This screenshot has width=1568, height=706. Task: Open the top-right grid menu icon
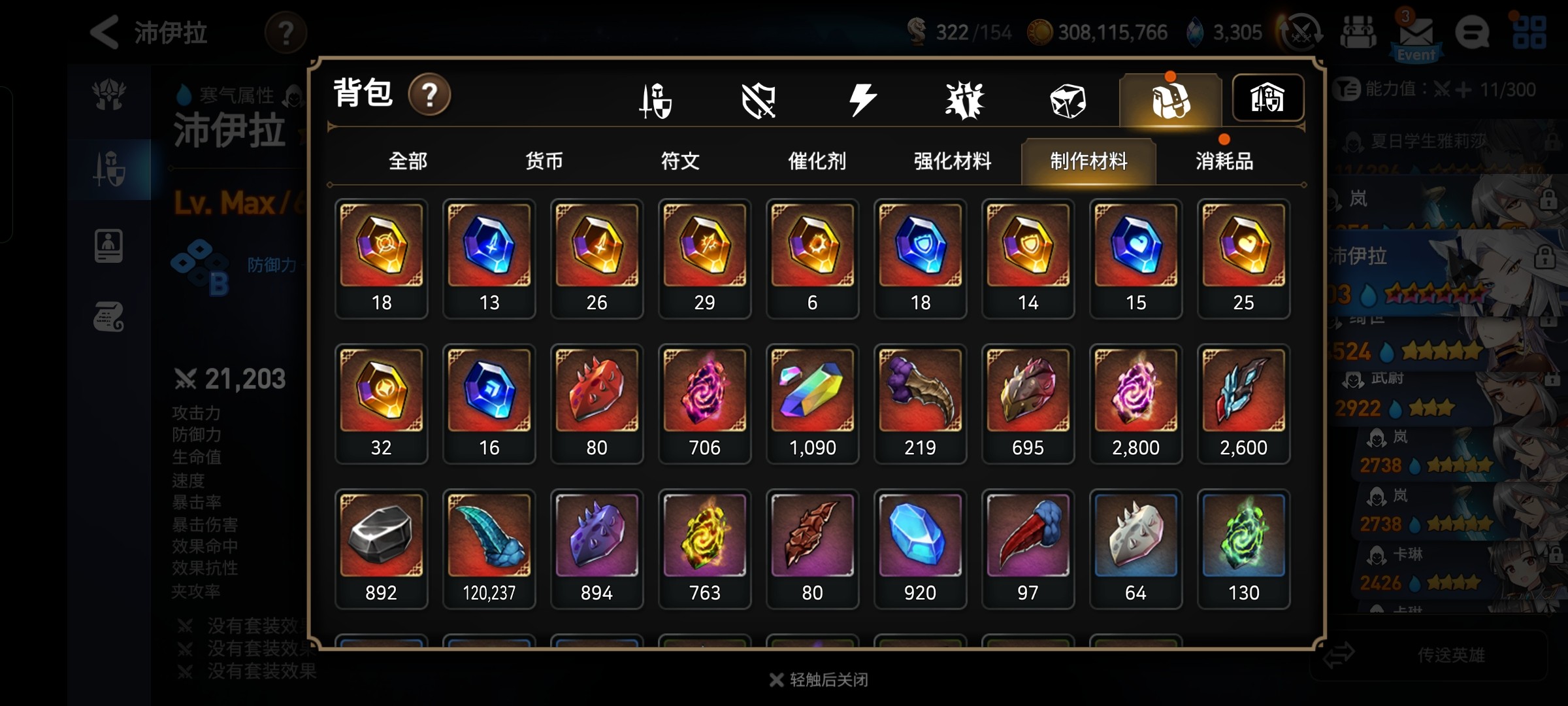coord(1529,32)
